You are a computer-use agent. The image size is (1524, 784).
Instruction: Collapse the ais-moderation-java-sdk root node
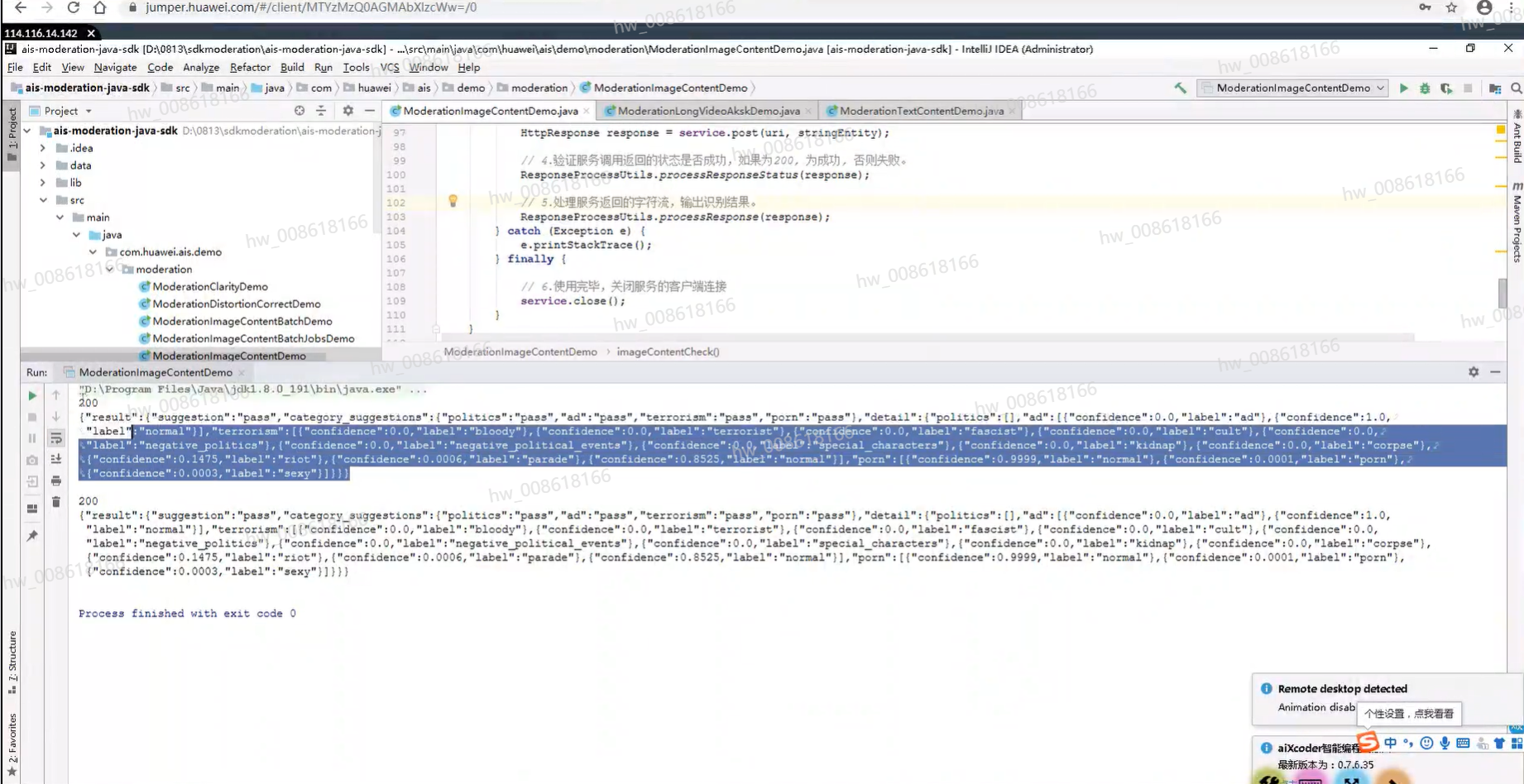(27, 131)
